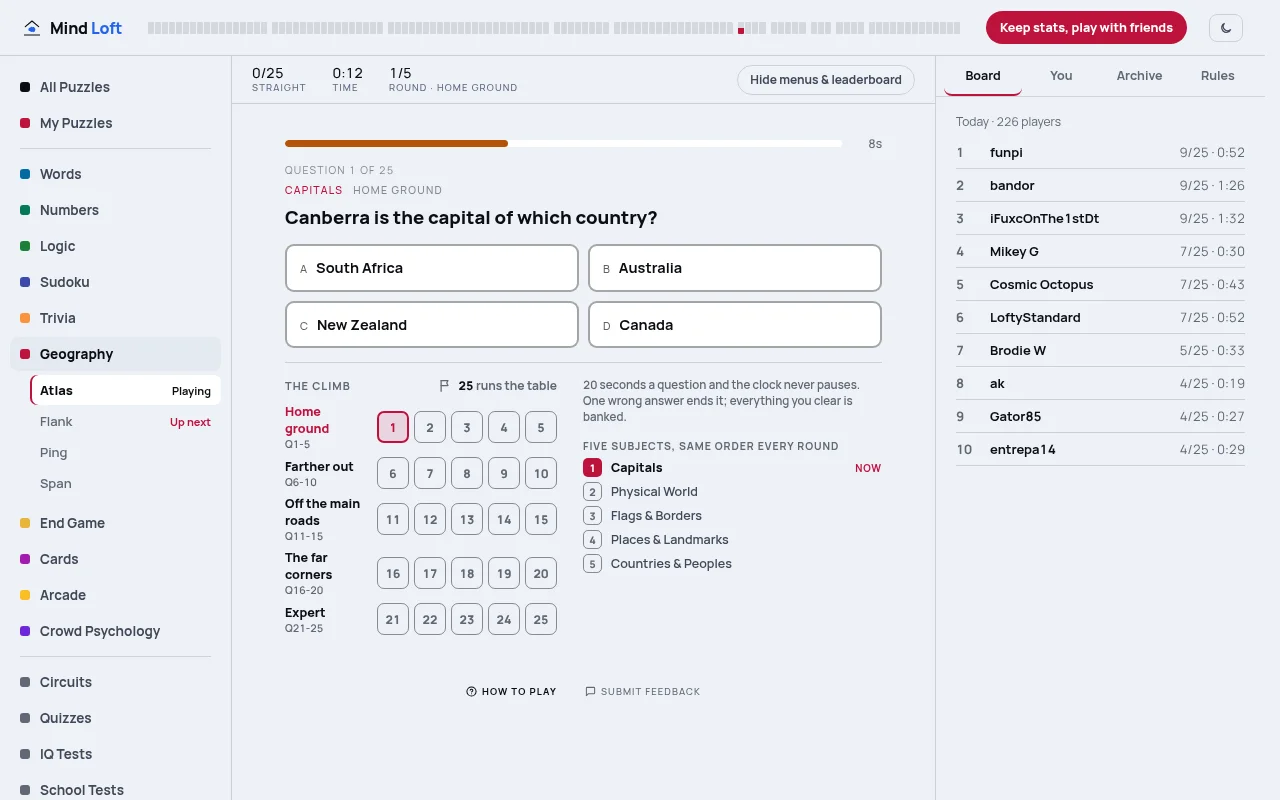Screen dimensions: 1280x800
Task: Click climb step 13 box
Action: click(467, 519)
